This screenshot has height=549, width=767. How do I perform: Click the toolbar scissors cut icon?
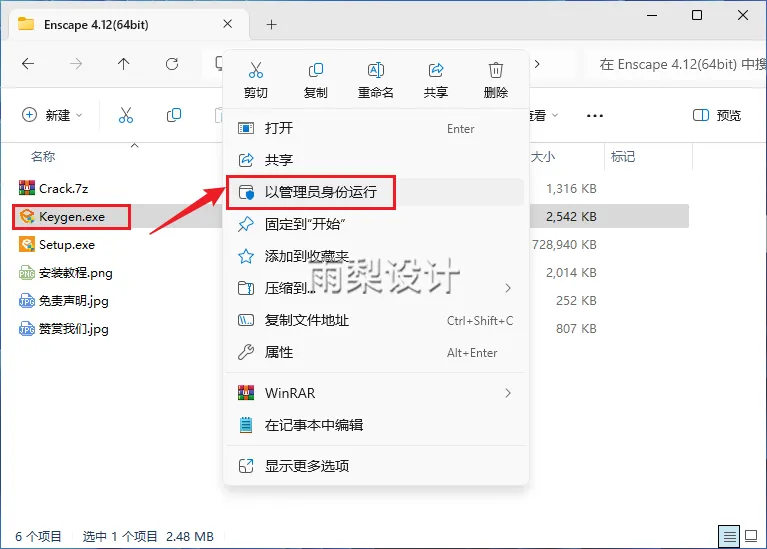pos(126,115)
